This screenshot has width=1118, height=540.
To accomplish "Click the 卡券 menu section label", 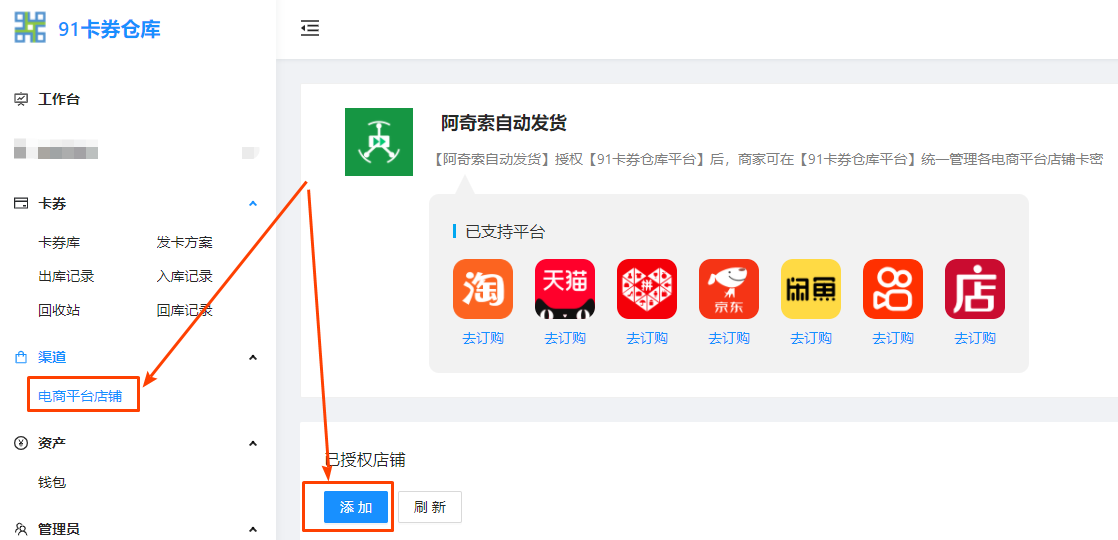I will coord(52,204).
